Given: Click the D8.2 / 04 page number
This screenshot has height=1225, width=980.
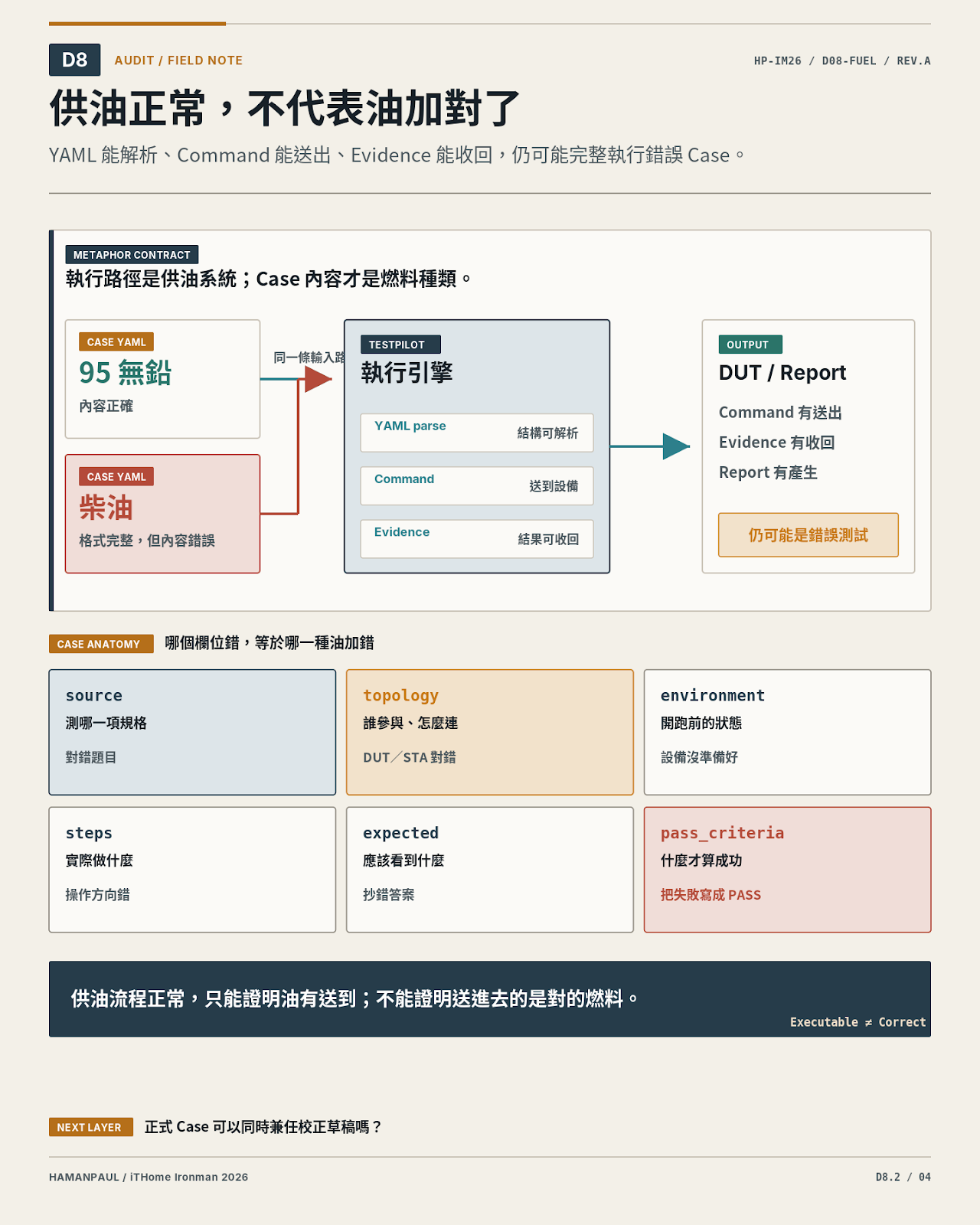Looking at the screenshot, I should tap(903, 1178).
